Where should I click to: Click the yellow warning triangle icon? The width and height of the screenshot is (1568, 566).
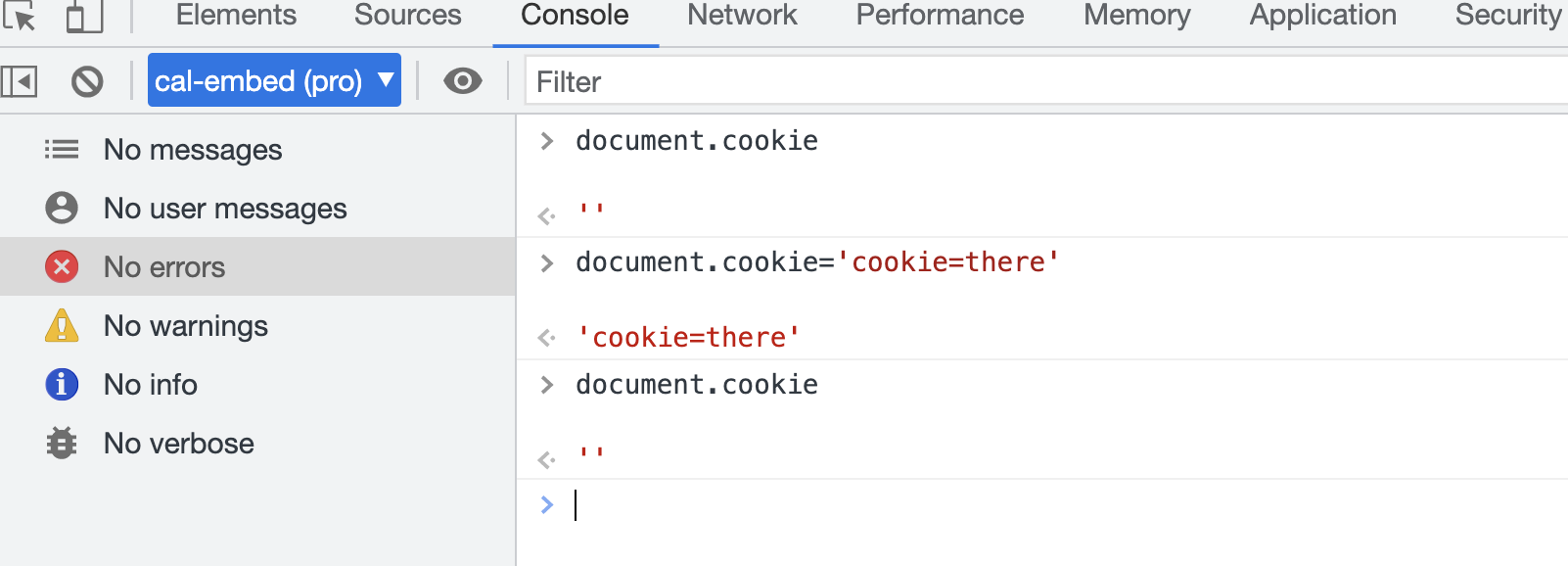tap(62, 326)
